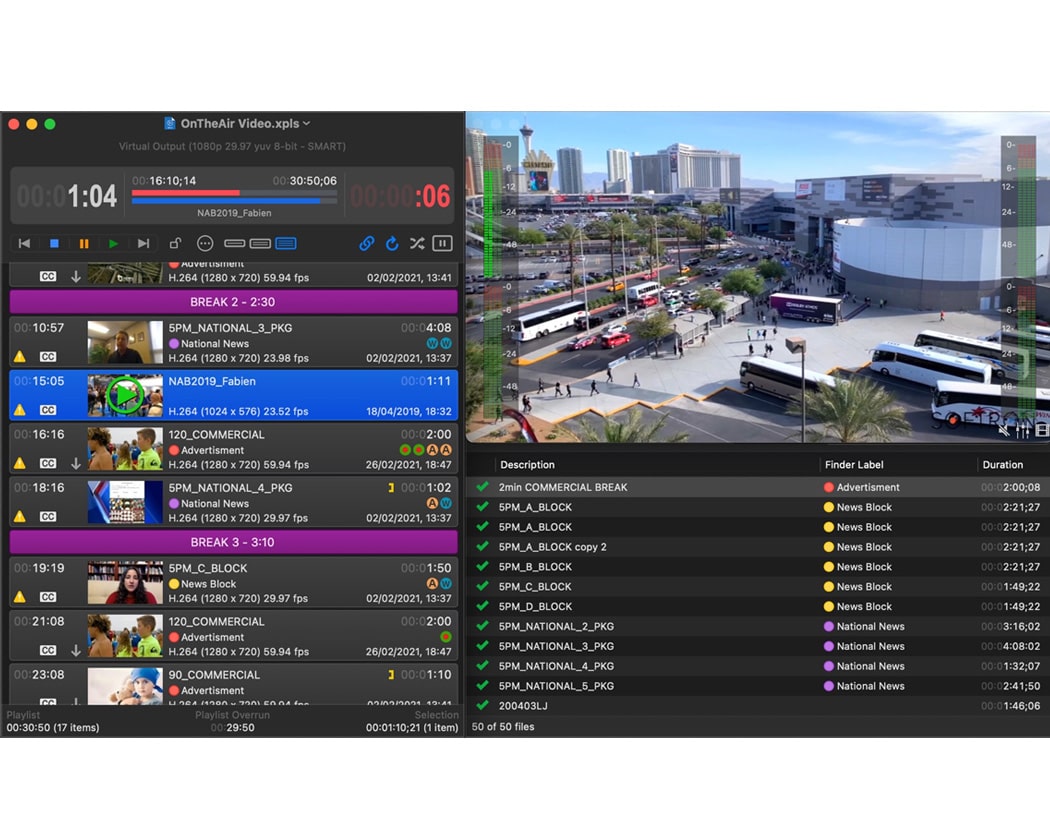1050x840 pixels.
Task: Select the large three-line row view
Action: coord(286,243)
